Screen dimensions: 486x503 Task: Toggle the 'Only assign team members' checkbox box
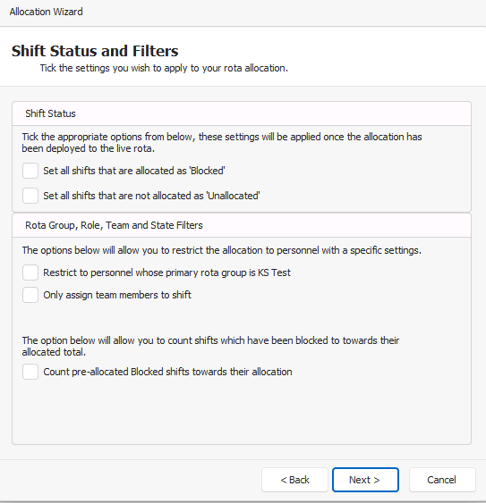click(x=30, y=295)
